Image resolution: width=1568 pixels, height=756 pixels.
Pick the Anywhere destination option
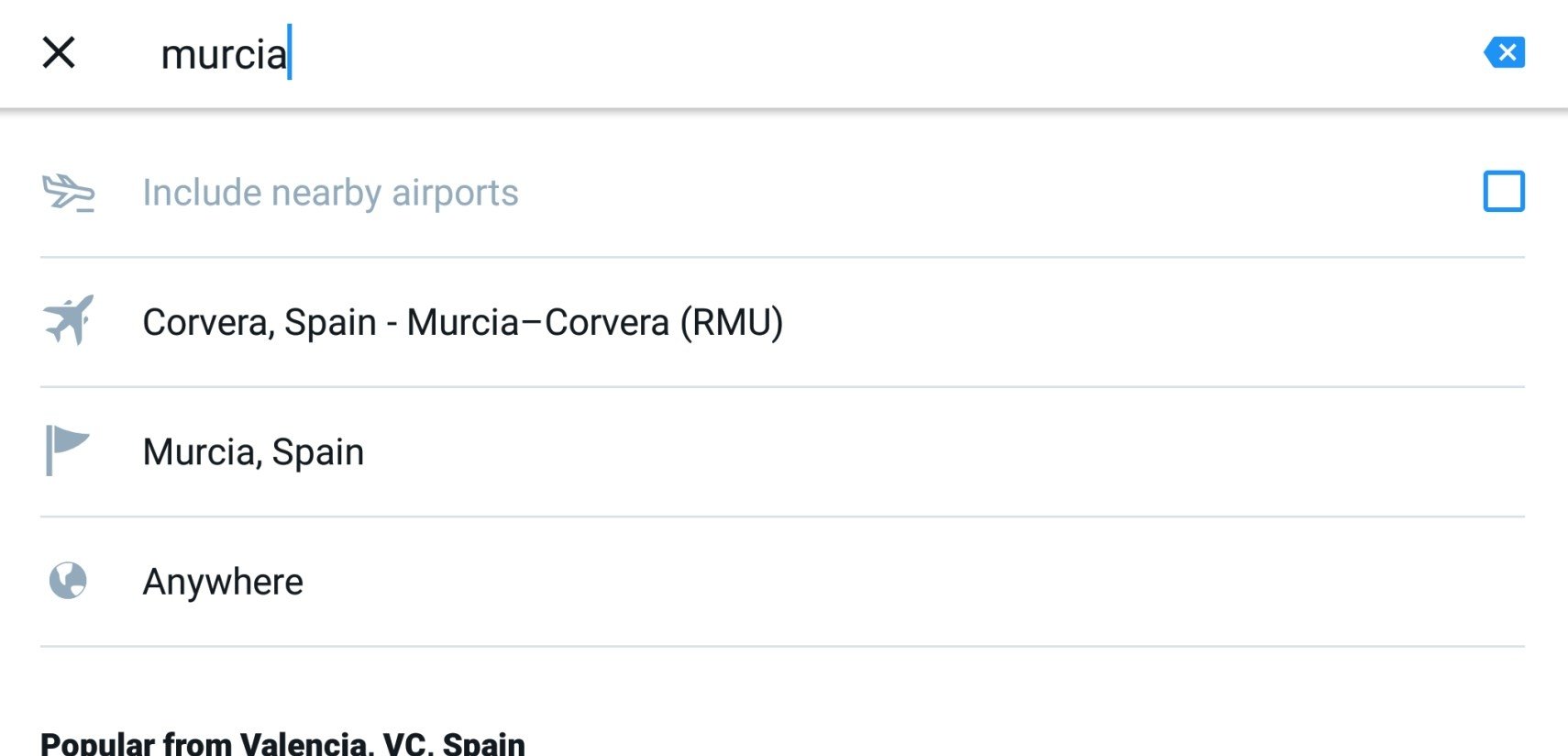point(782,582)
